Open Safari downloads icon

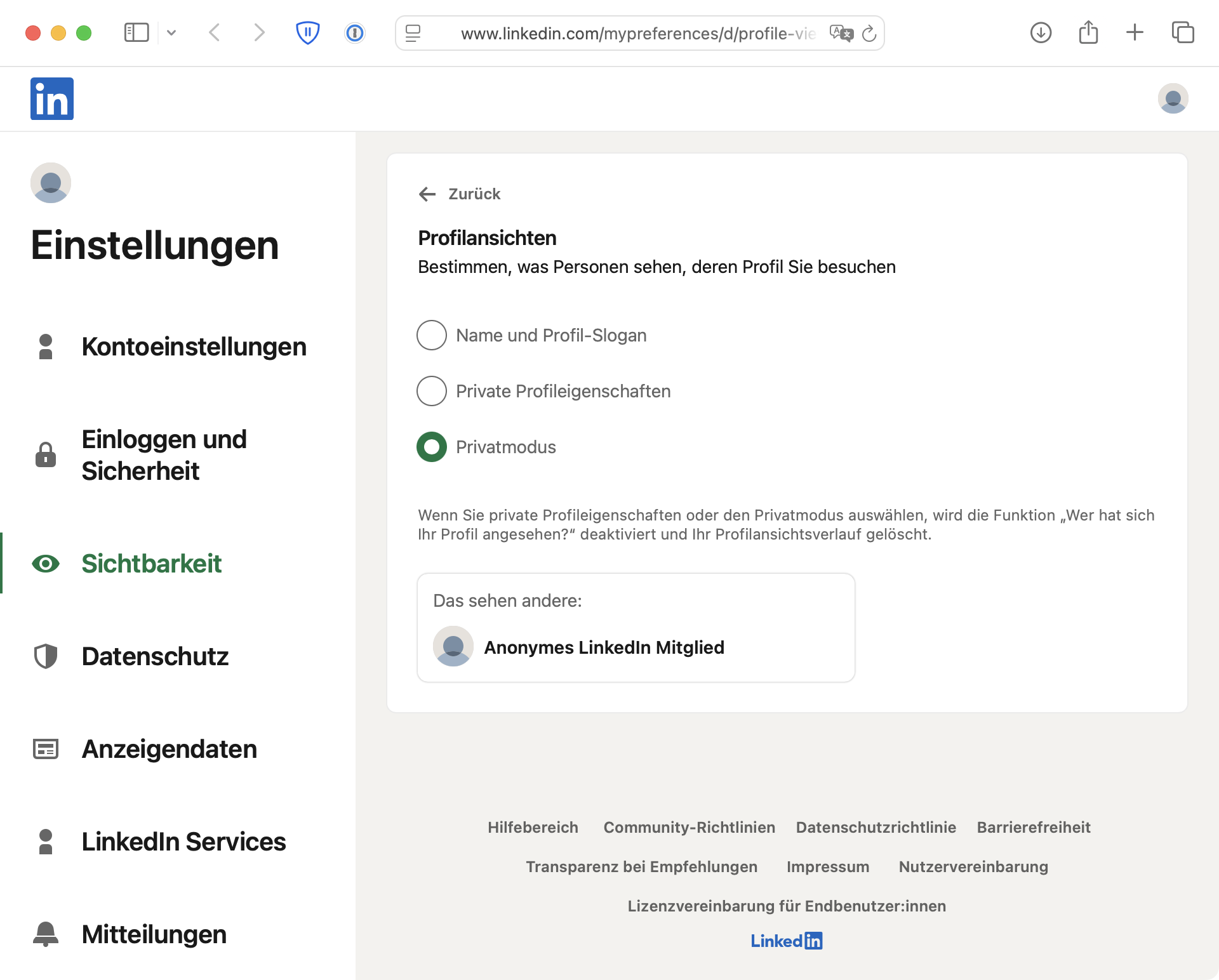pyautogui.click(x=1041, y=33)
